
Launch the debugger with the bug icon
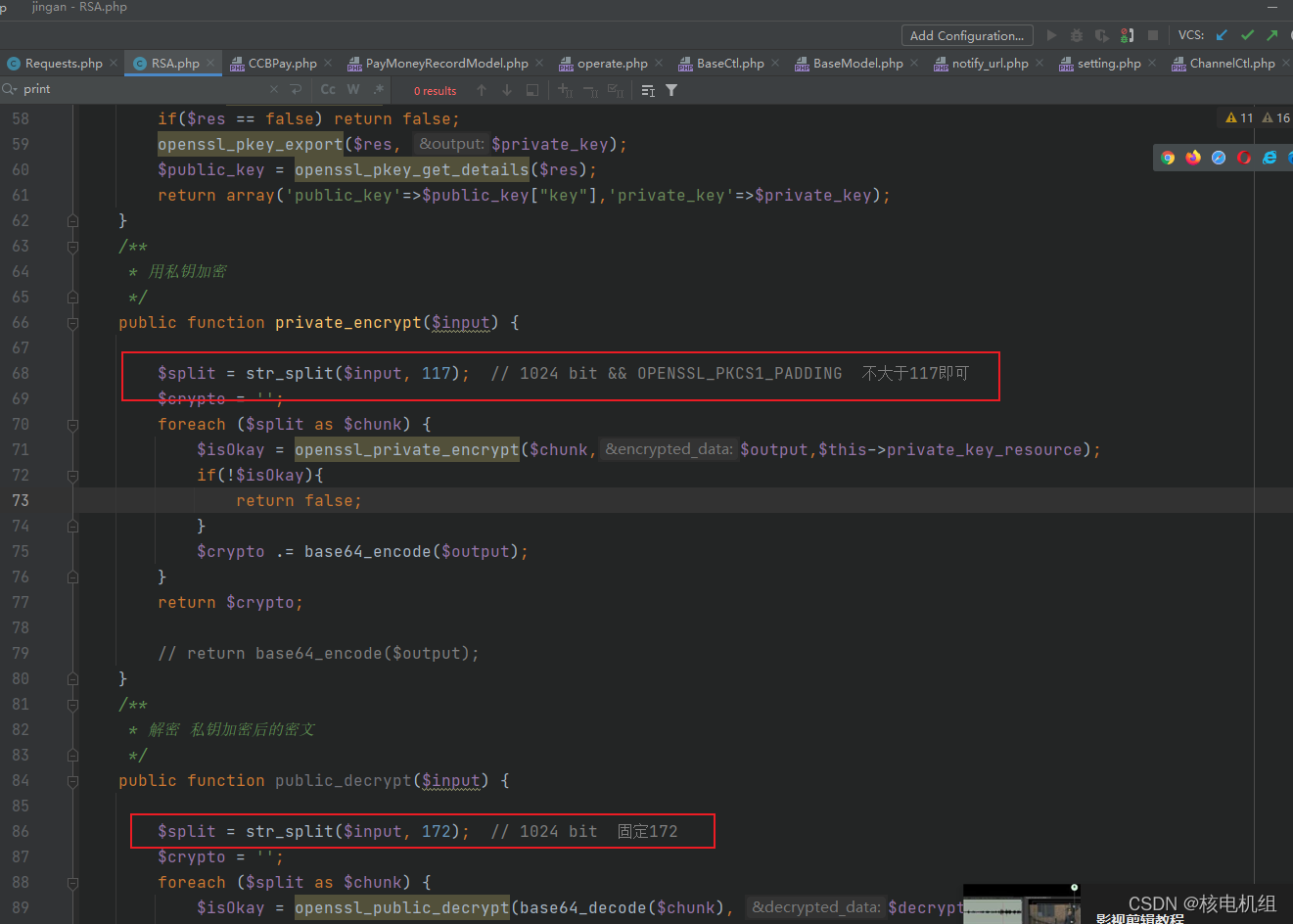click(1077, 34)
